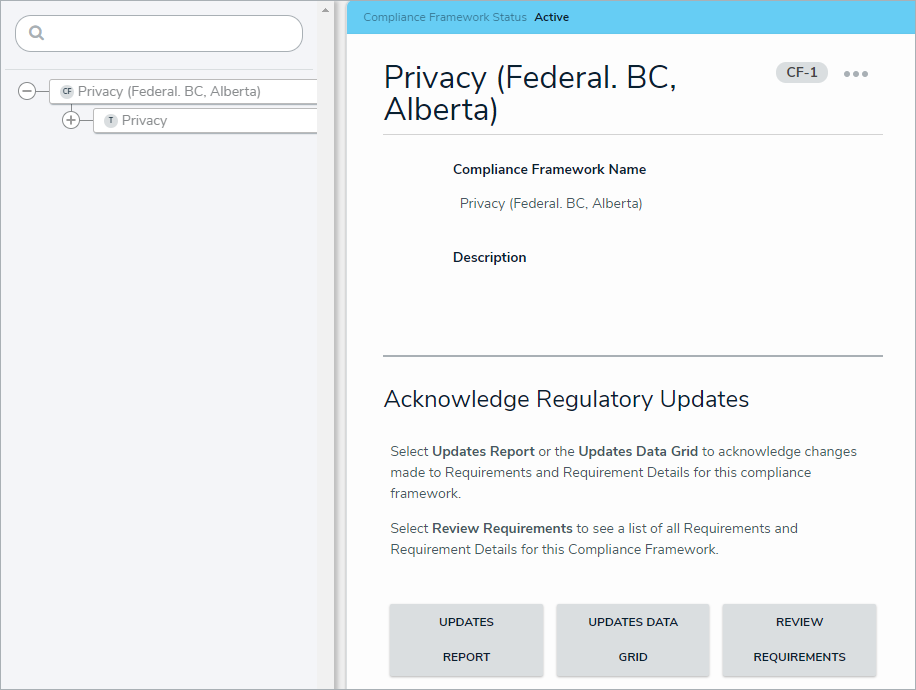Select the Privacy tree item
This screenshot has width=916, height=690.
tap(145, 120)
